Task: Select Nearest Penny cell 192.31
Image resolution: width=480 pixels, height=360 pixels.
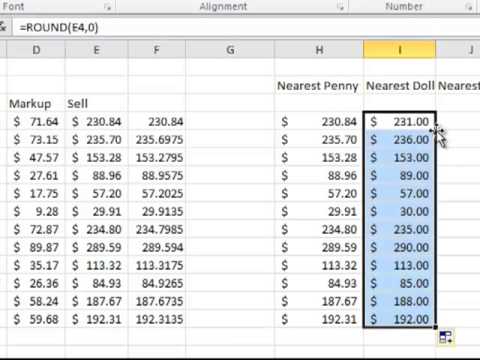Action: pos(319,320)
